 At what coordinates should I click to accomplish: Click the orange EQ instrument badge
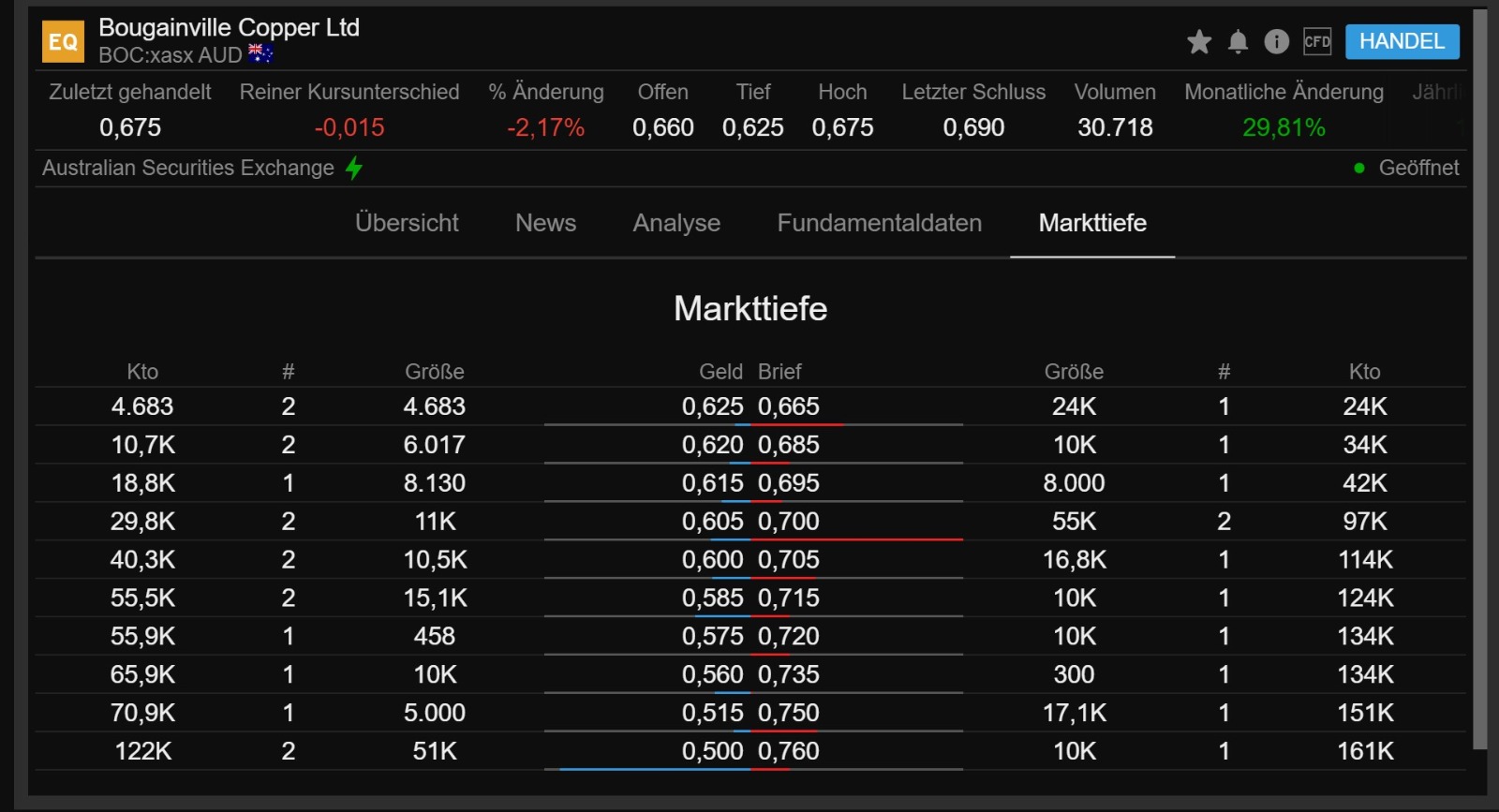63,41
